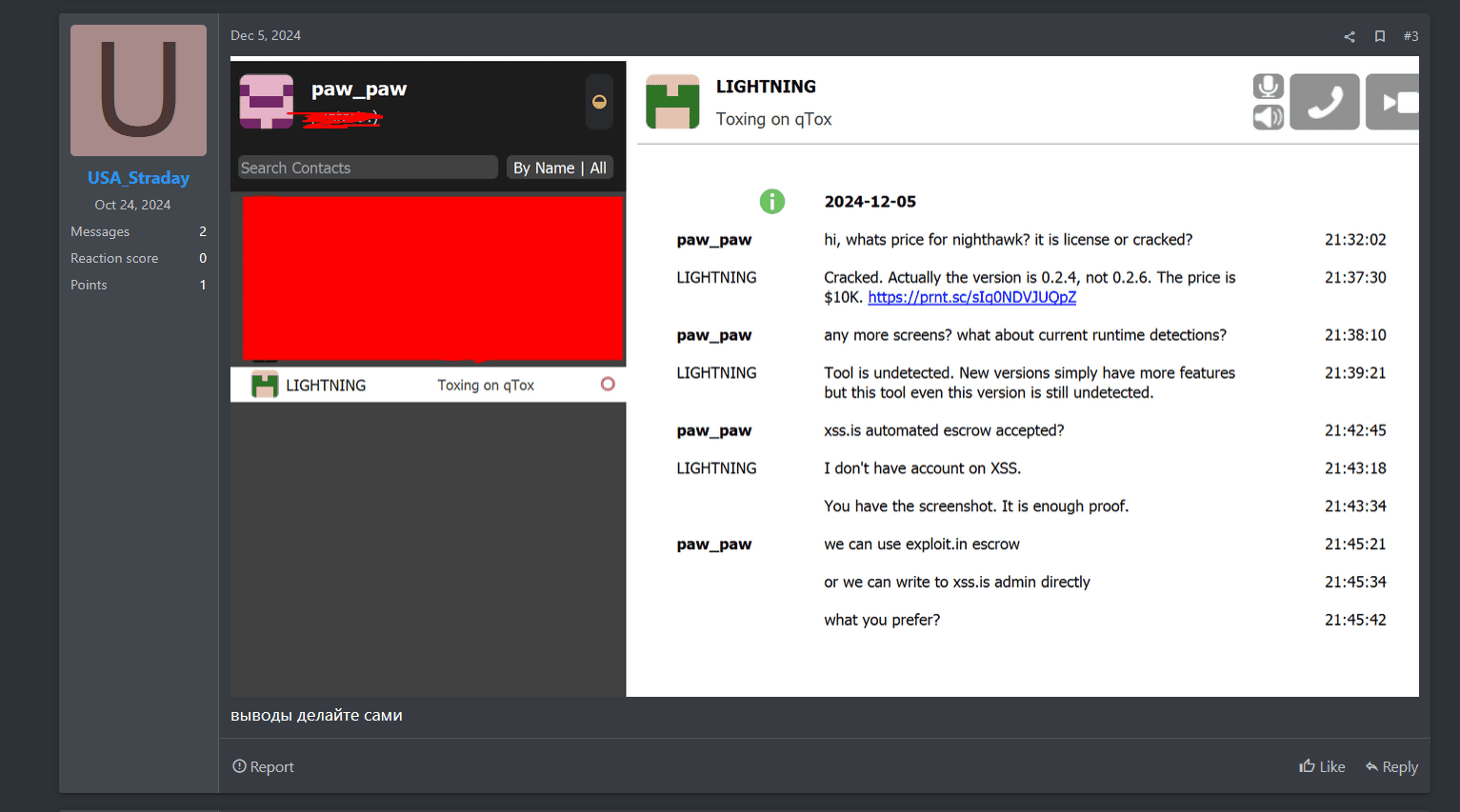Click the date heading 2024-12-05
Image resolution: width=1460 pixels, height=812 pixels.
[x=870, y=202]
